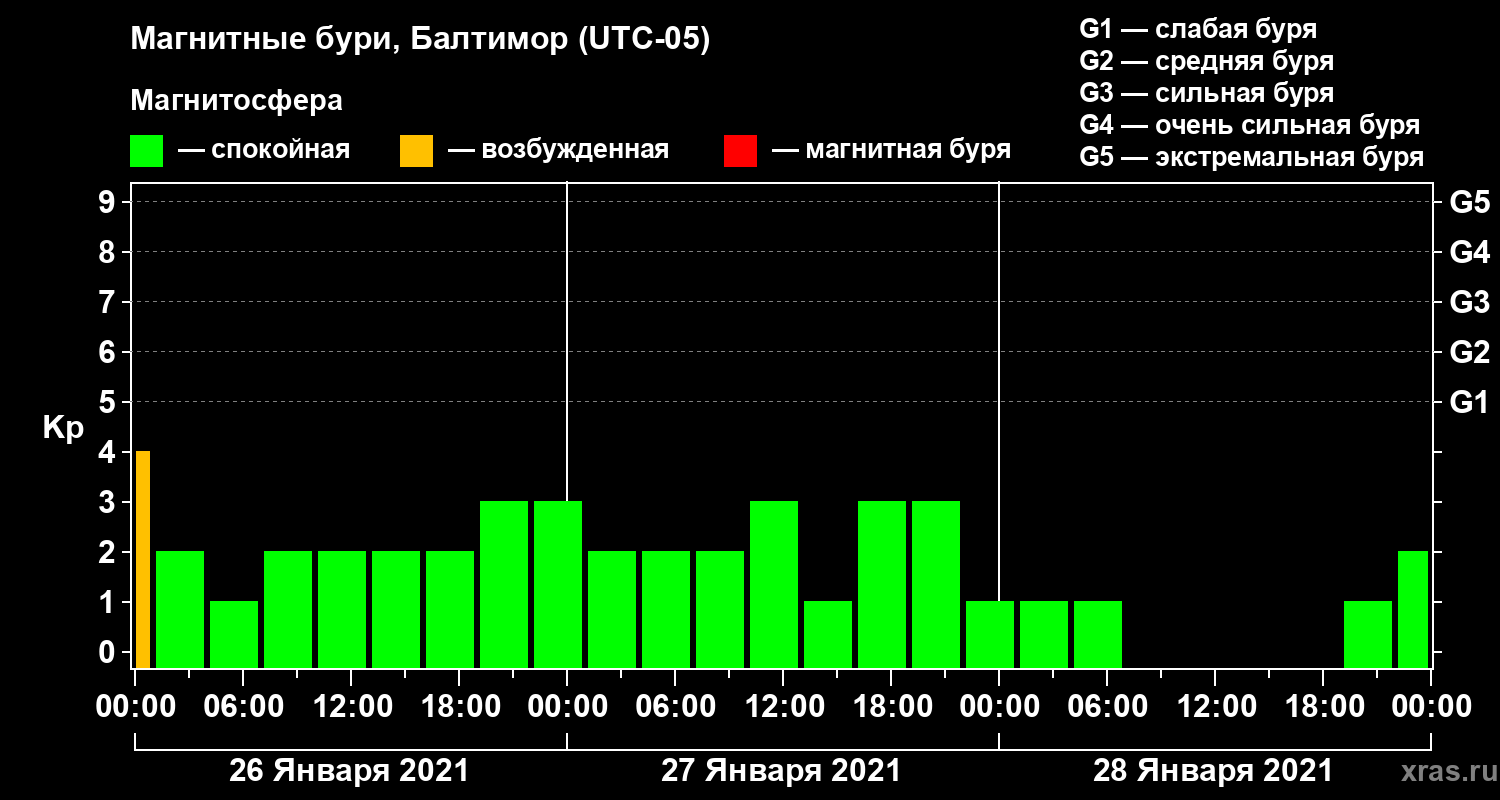Click the red 'магнитная буря' legend swatch
1500x800 pixels.
740,151
